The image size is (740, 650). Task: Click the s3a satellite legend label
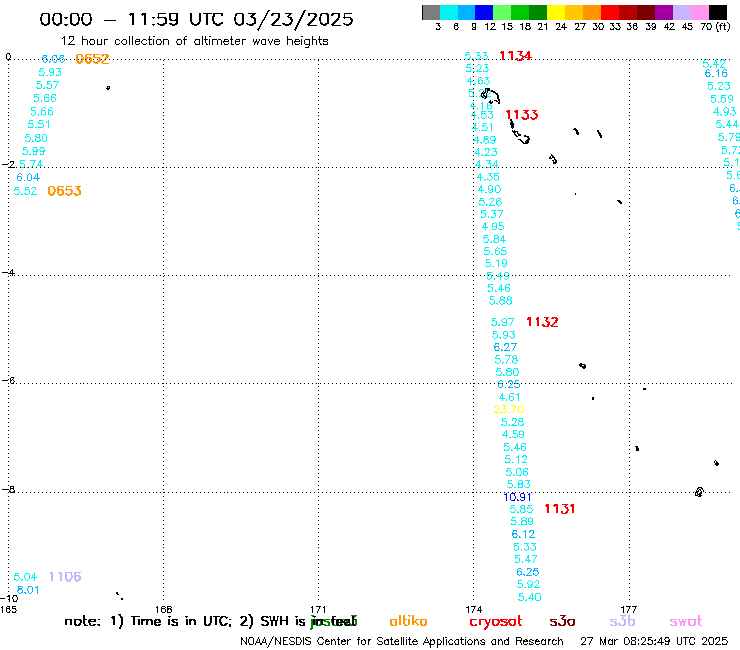point(563,621)
